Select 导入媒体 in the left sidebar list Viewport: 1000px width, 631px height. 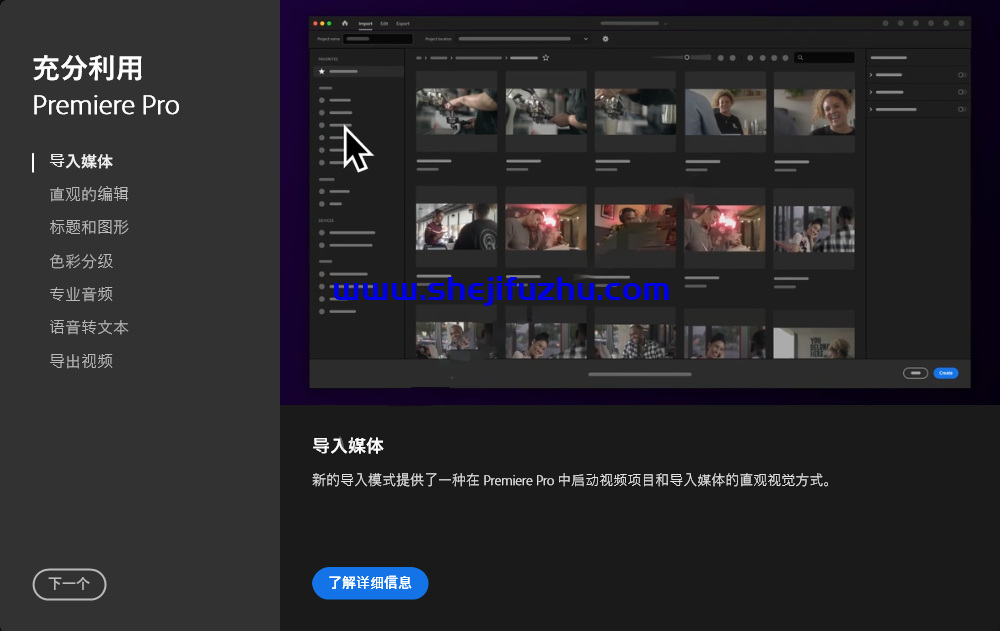(81, 161)
